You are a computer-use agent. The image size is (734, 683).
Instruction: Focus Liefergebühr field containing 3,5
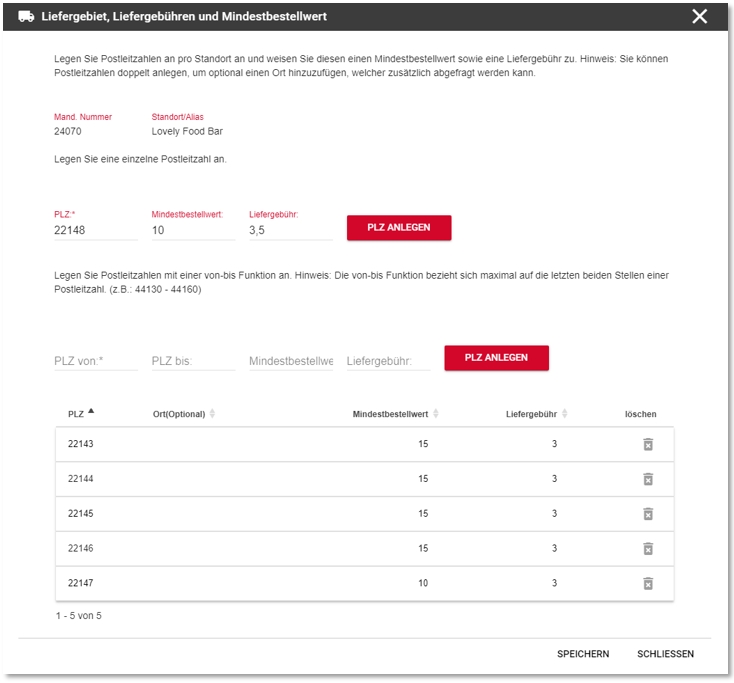291,230
